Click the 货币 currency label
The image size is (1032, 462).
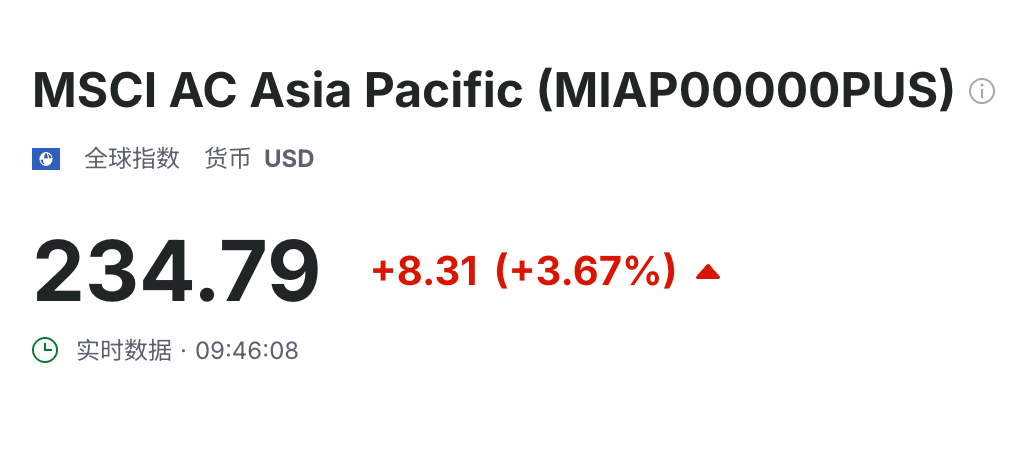(x=227, y=159)
